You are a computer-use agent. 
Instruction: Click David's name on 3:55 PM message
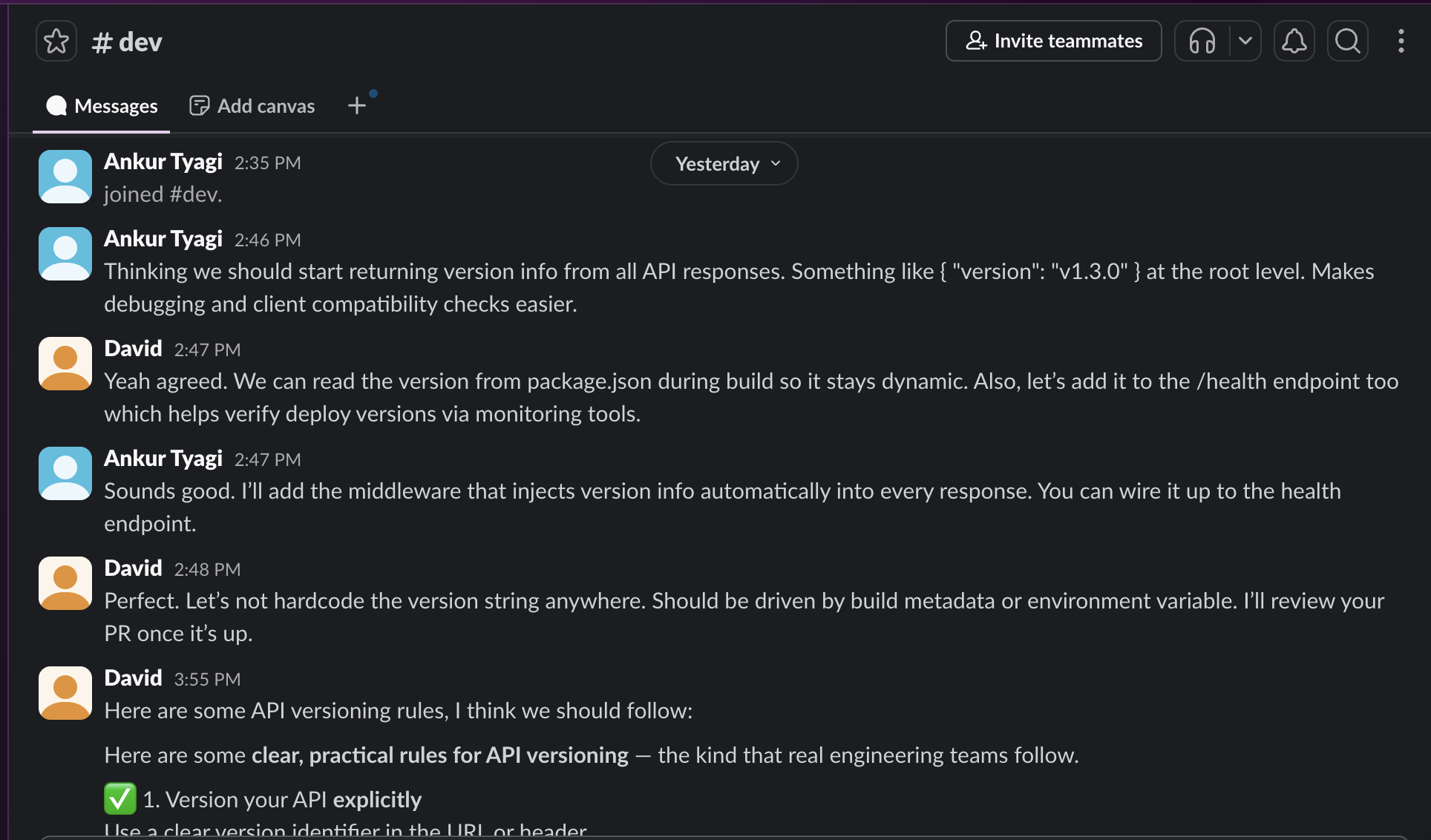tap(133, 678)
